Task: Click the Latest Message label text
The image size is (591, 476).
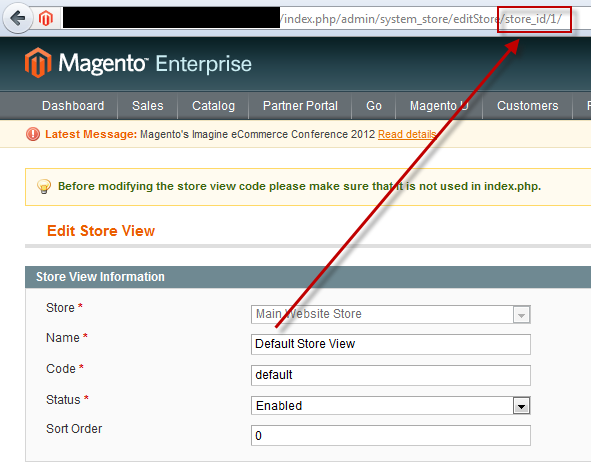Action: tap(91, 134)
